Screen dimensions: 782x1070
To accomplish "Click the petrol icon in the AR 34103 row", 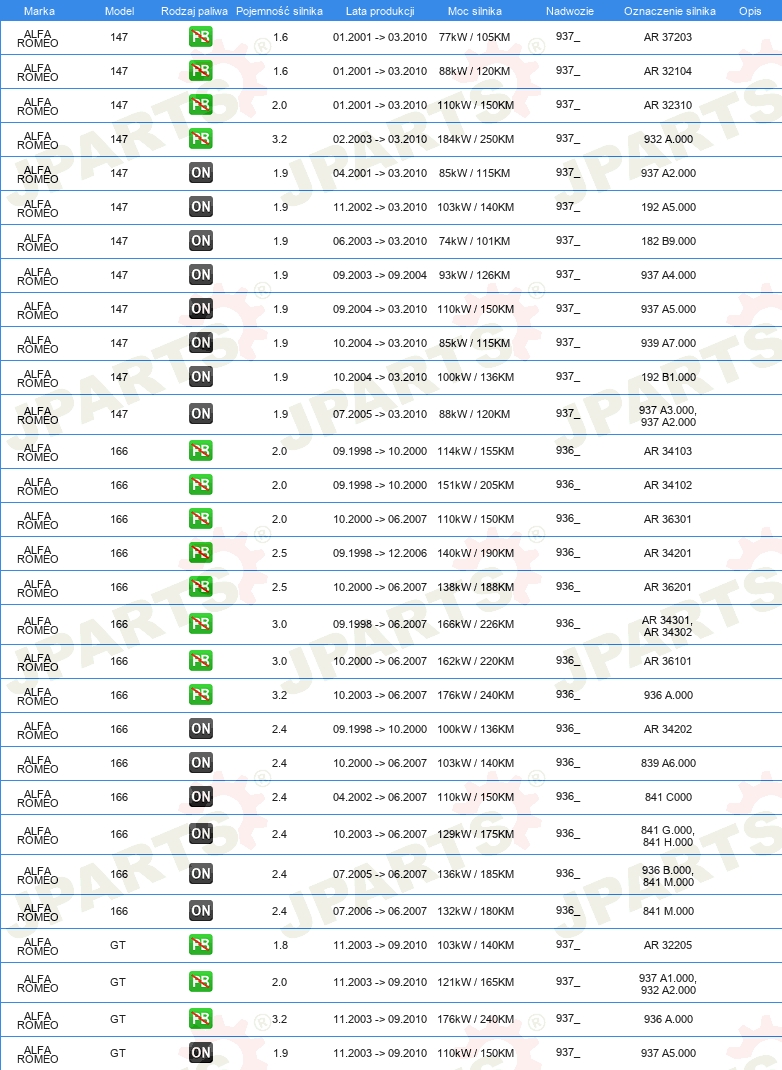I will click(201, 451).
